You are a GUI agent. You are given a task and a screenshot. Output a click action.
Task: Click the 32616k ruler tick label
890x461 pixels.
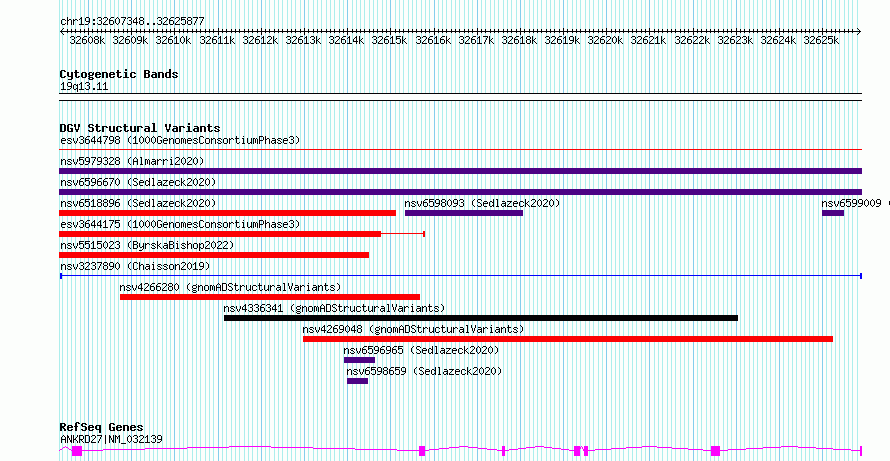pos(433,40)
